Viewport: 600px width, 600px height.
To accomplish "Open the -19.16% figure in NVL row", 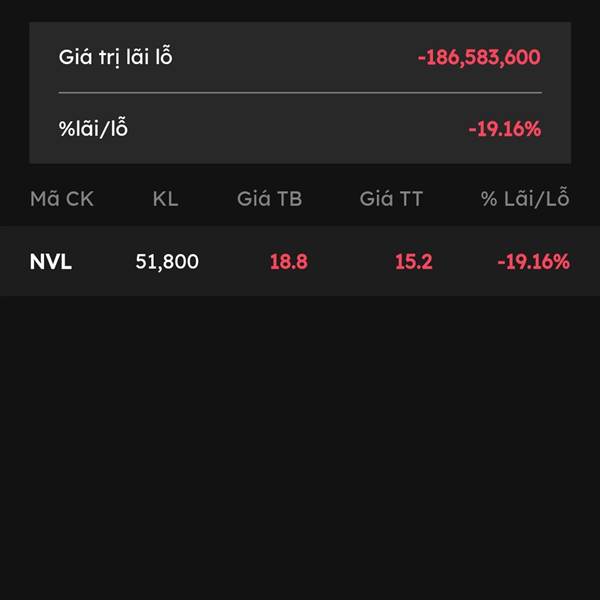I will point(533,262).
